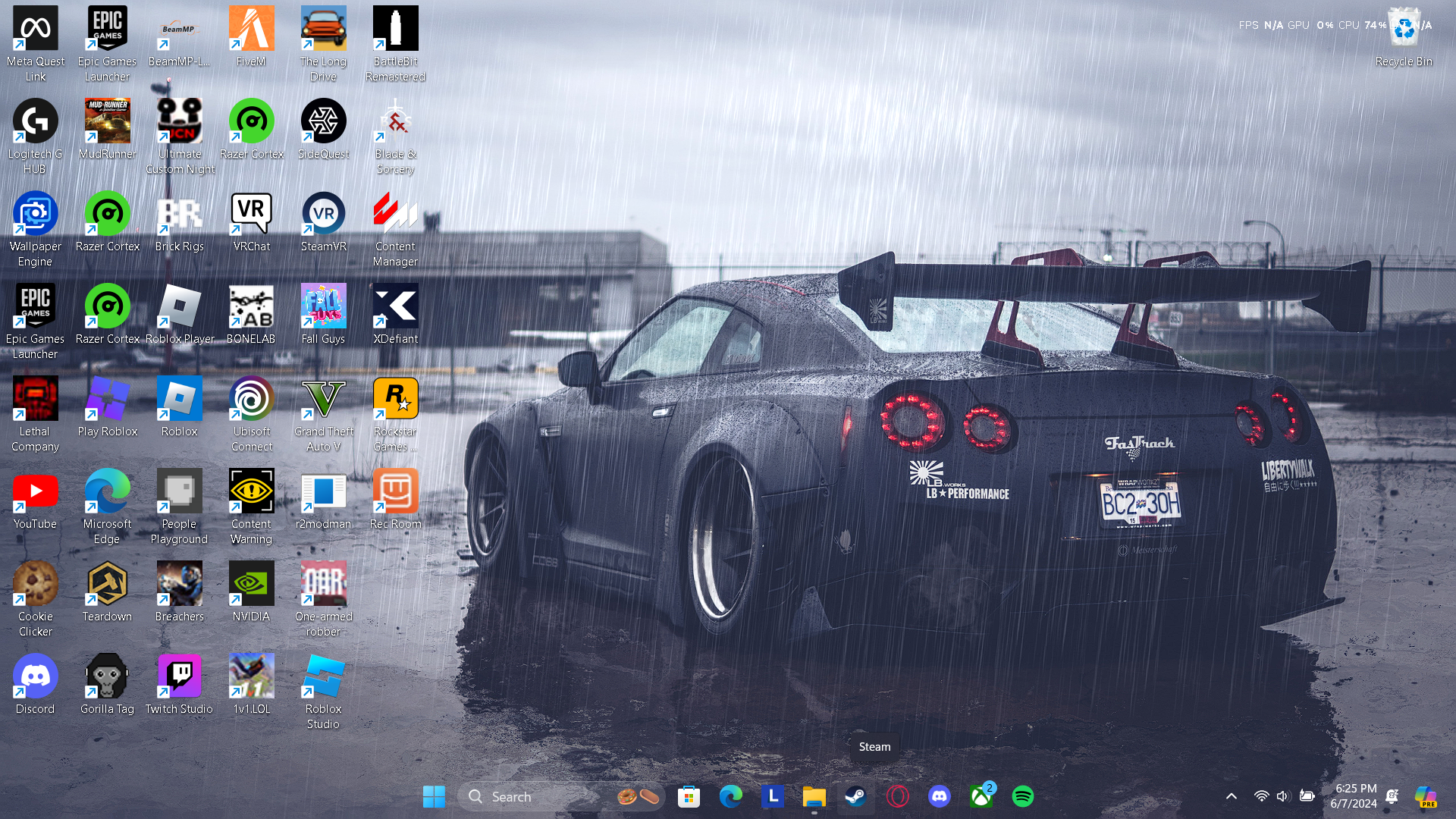Open the clock and date flyout
This screenshot has height=819, width=1456.
1354,796
